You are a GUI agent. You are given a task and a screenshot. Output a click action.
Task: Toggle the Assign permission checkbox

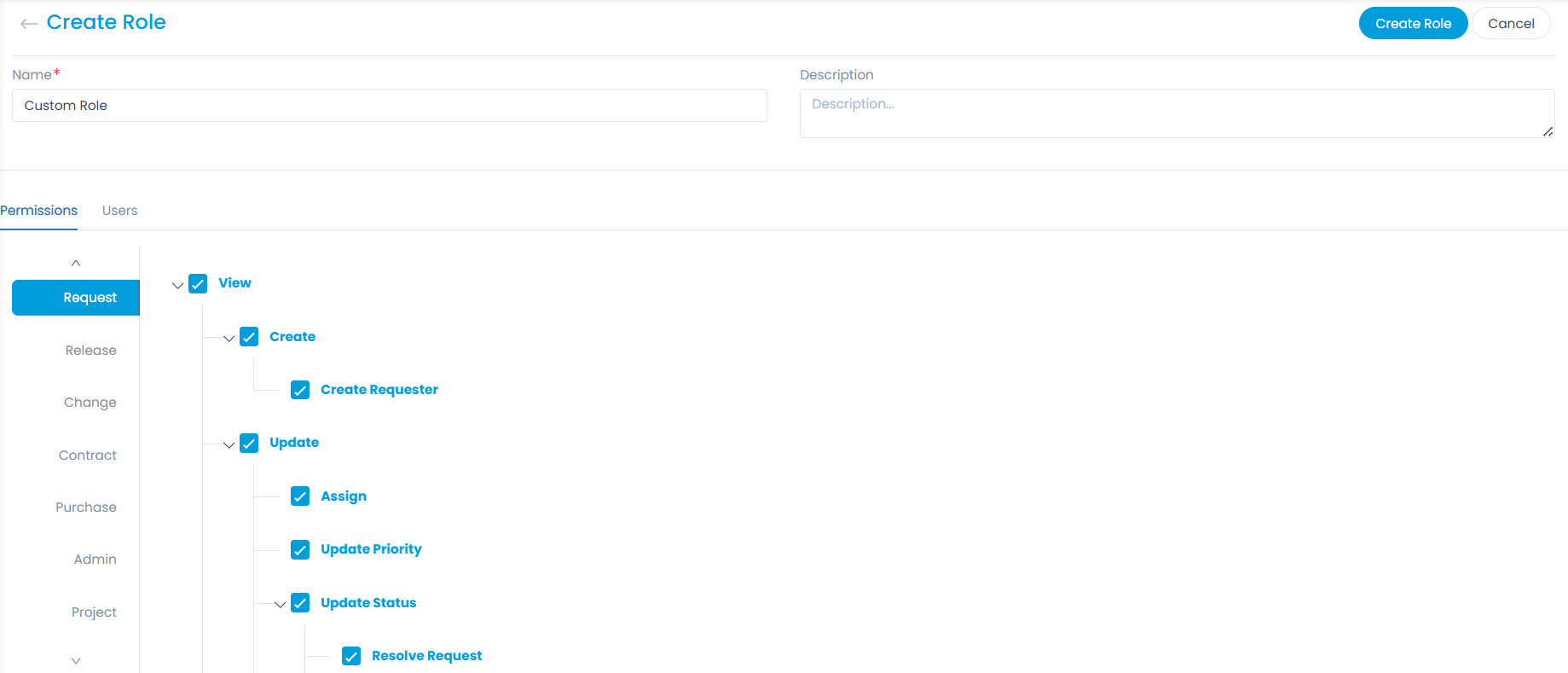point(300,496)
